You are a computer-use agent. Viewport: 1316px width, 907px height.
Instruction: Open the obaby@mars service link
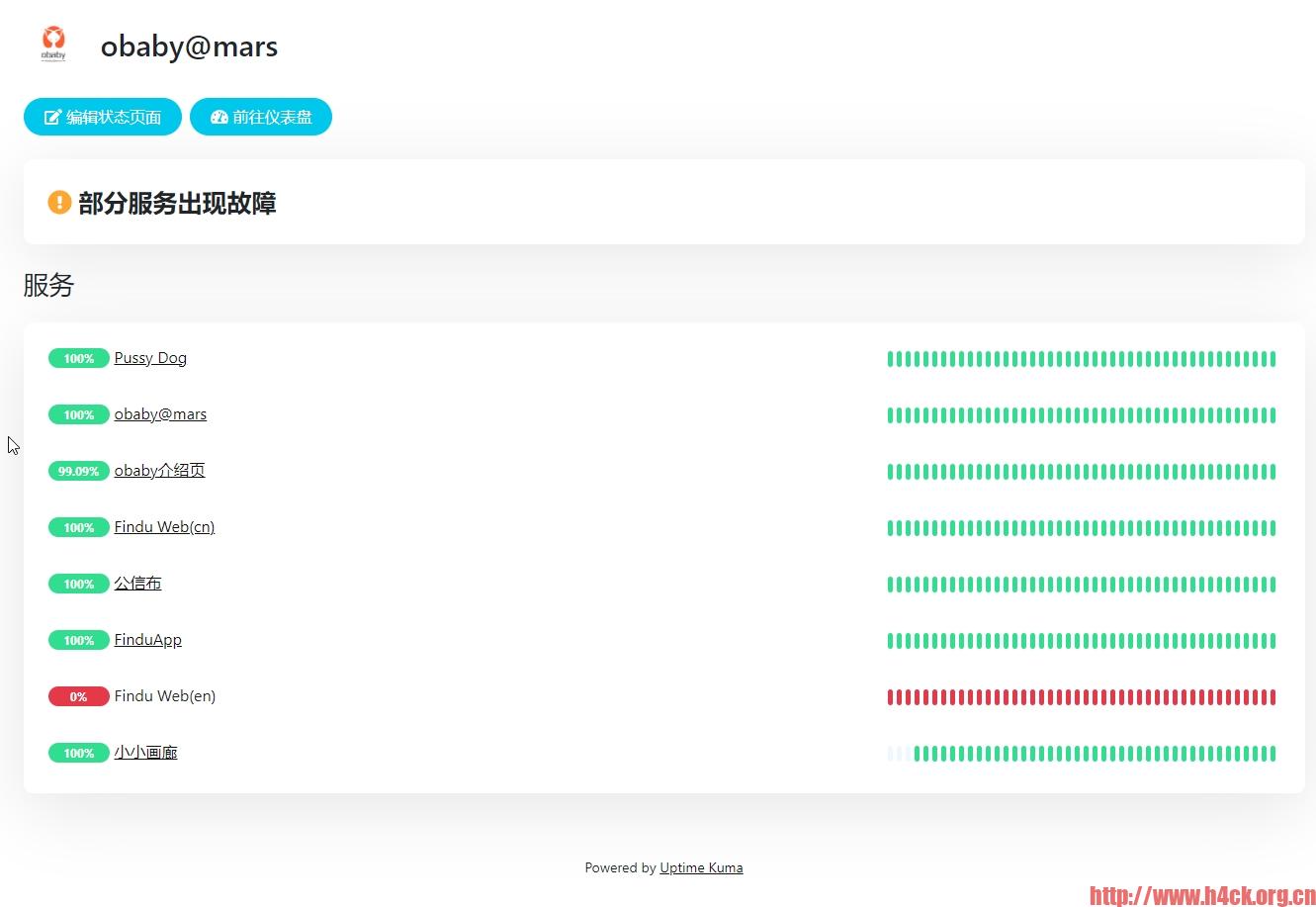point(160,413)
